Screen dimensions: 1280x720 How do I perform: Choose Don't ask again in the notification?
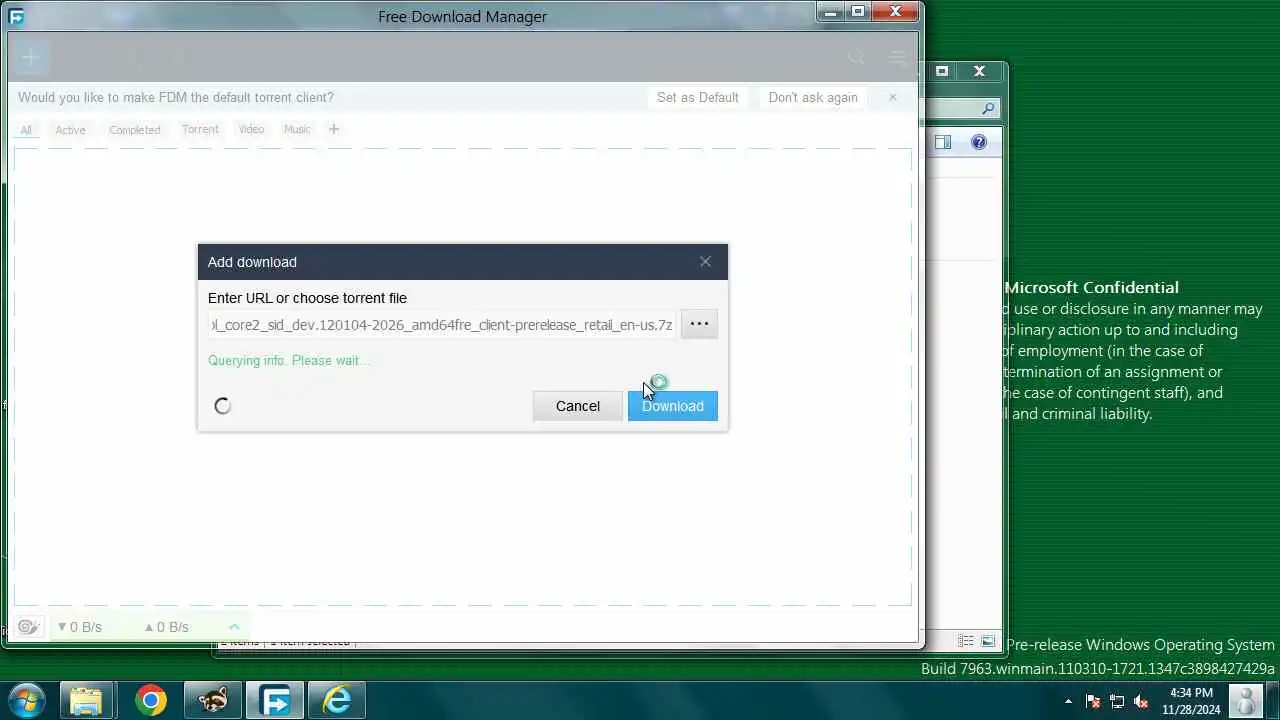point(813,97)
